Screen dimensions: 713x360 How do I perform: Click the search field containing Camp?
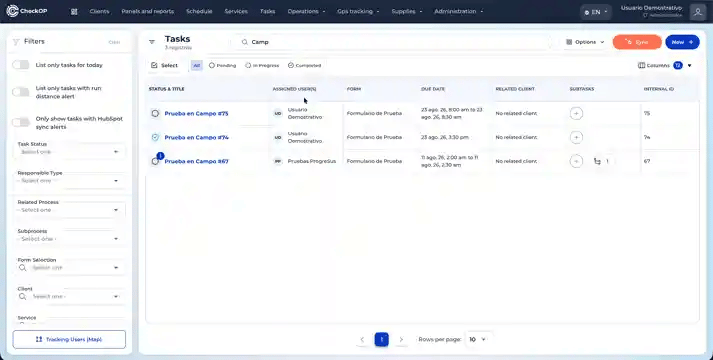(391, 42)
